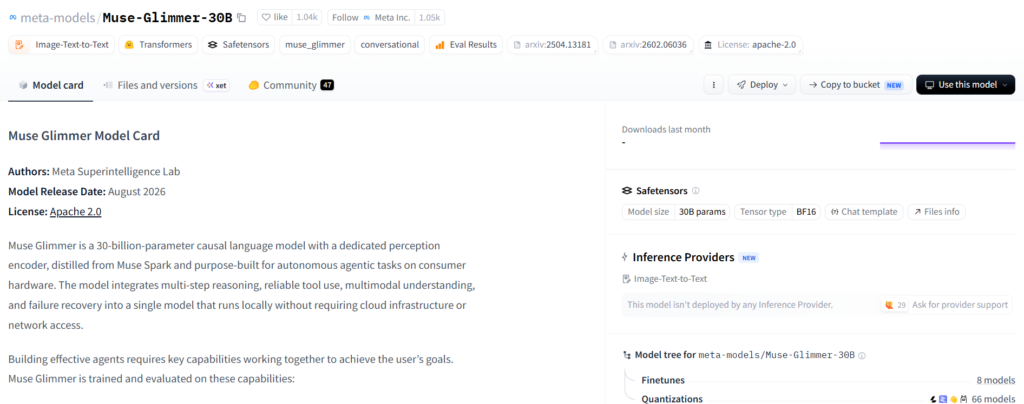Click the Tensor type BF16 badge

point(778,212)
